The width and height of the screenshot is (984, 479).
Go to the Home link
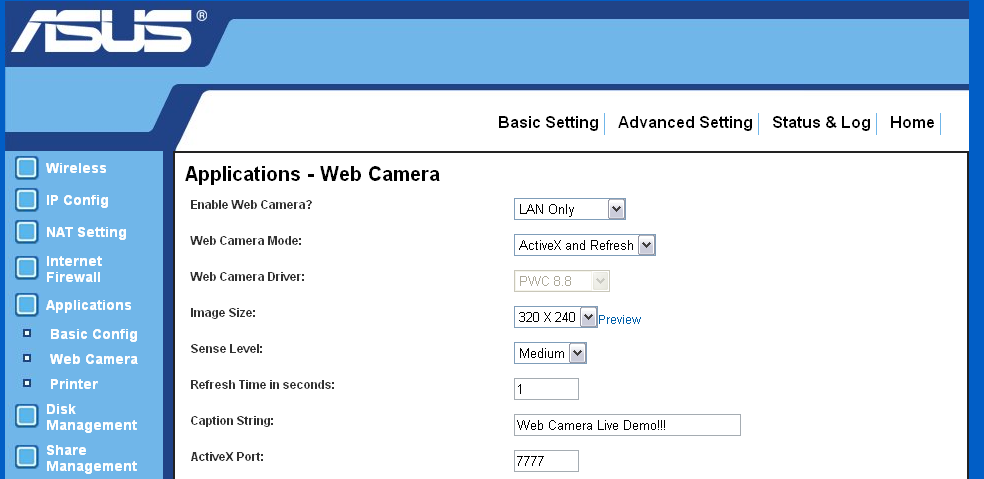pos(912,123)
